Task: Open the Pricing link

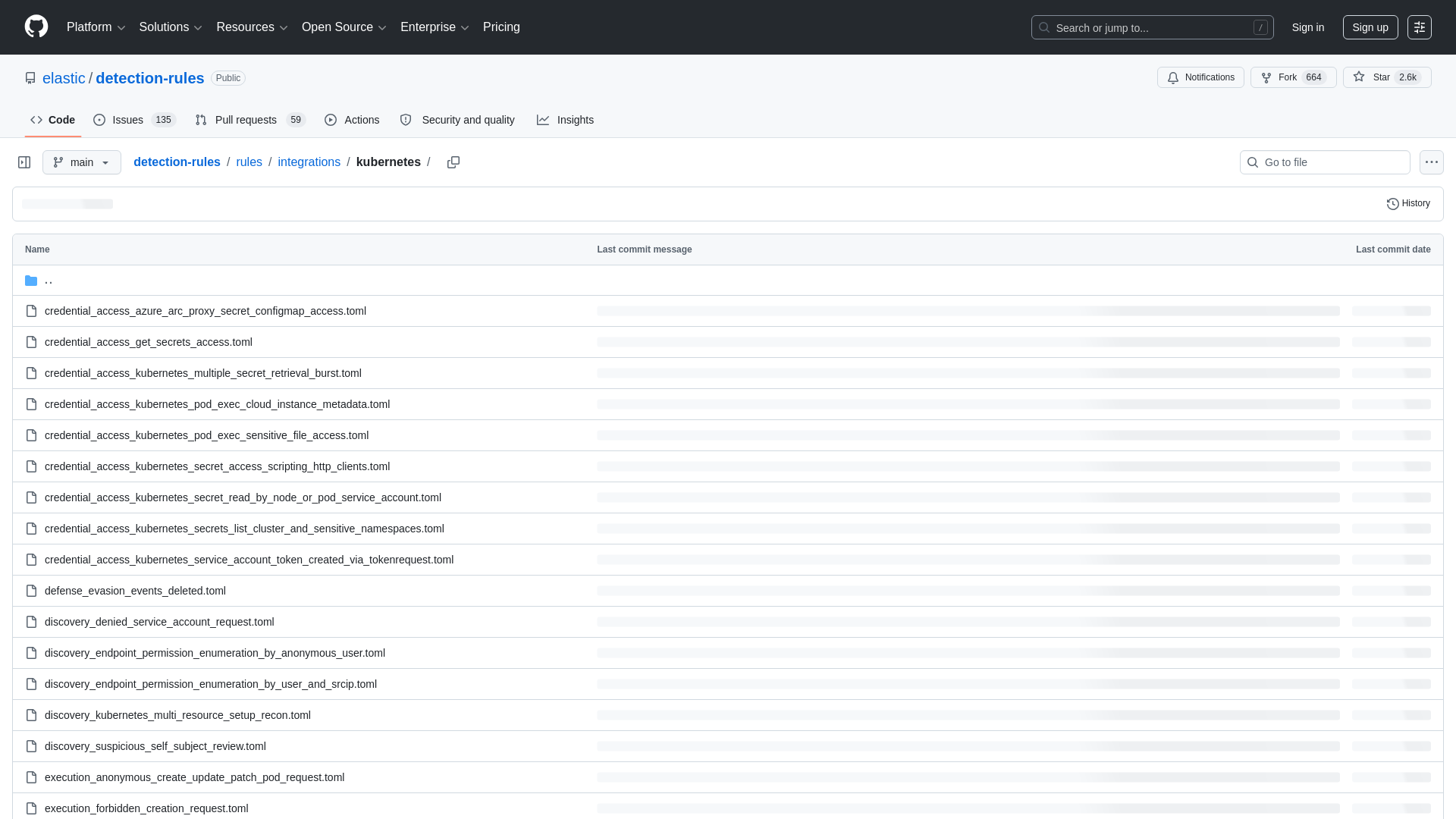Action: [501, 27]
